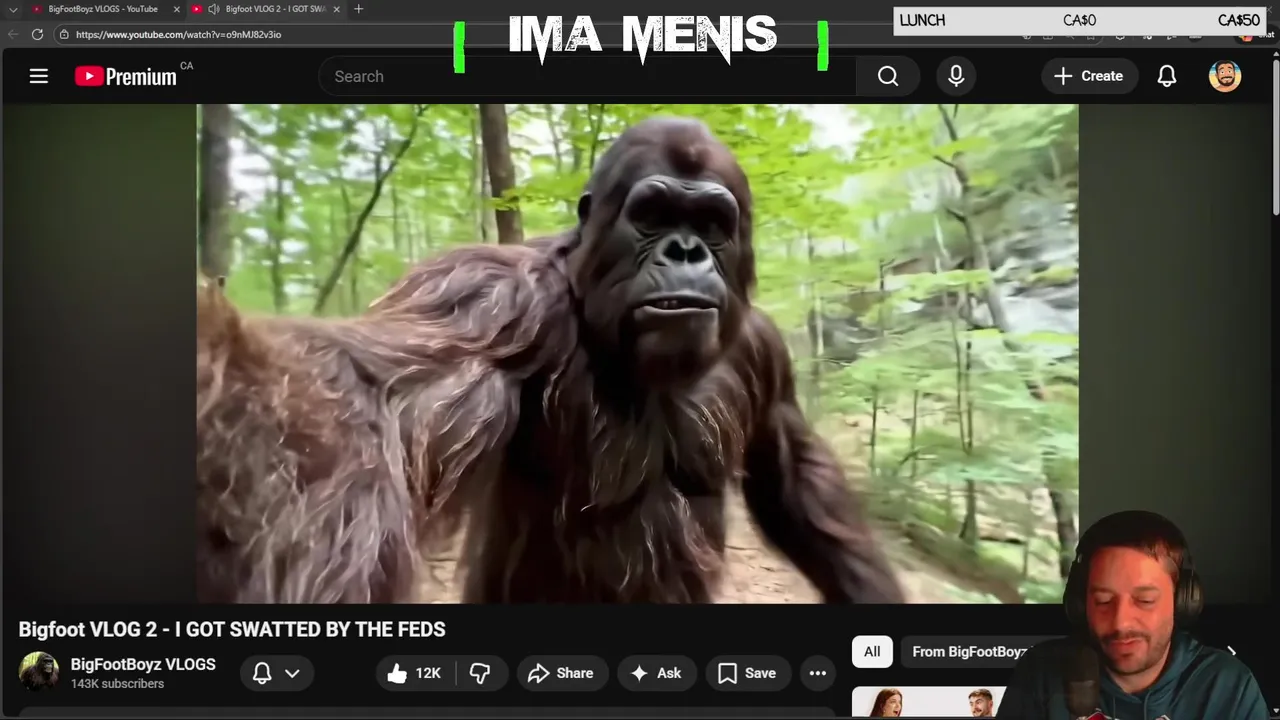Share this video
Viewport: 1280px width, 720px height.
561,673
